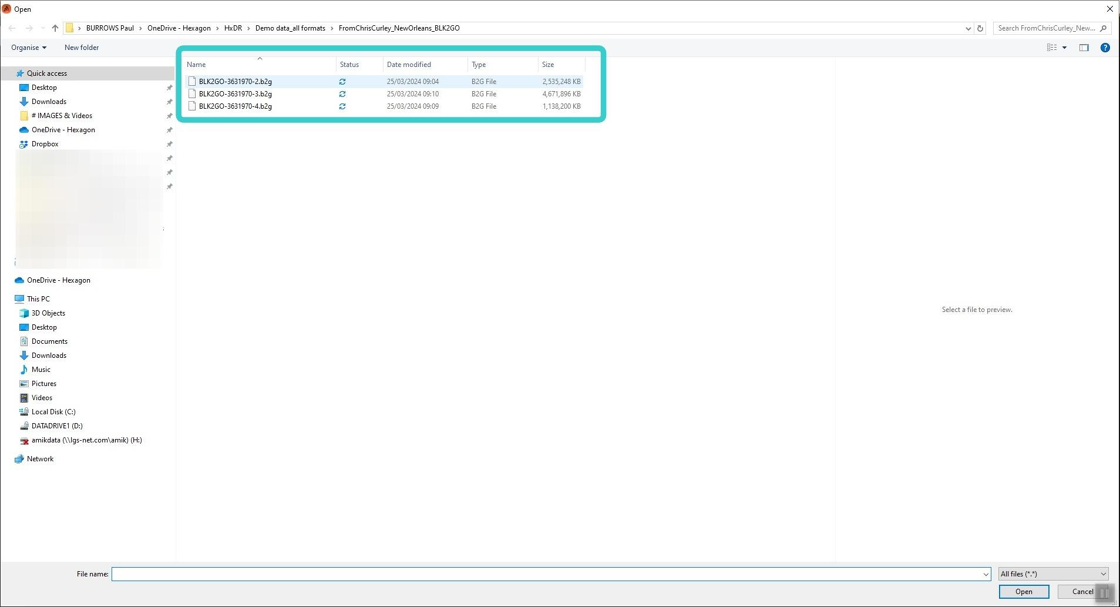Click into the File name input field
1120x607 pixels.
point(547,574)
